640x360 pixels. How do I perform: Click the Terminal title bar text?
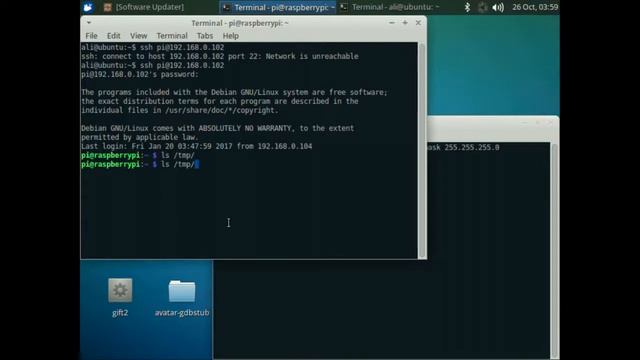(240, 23)
